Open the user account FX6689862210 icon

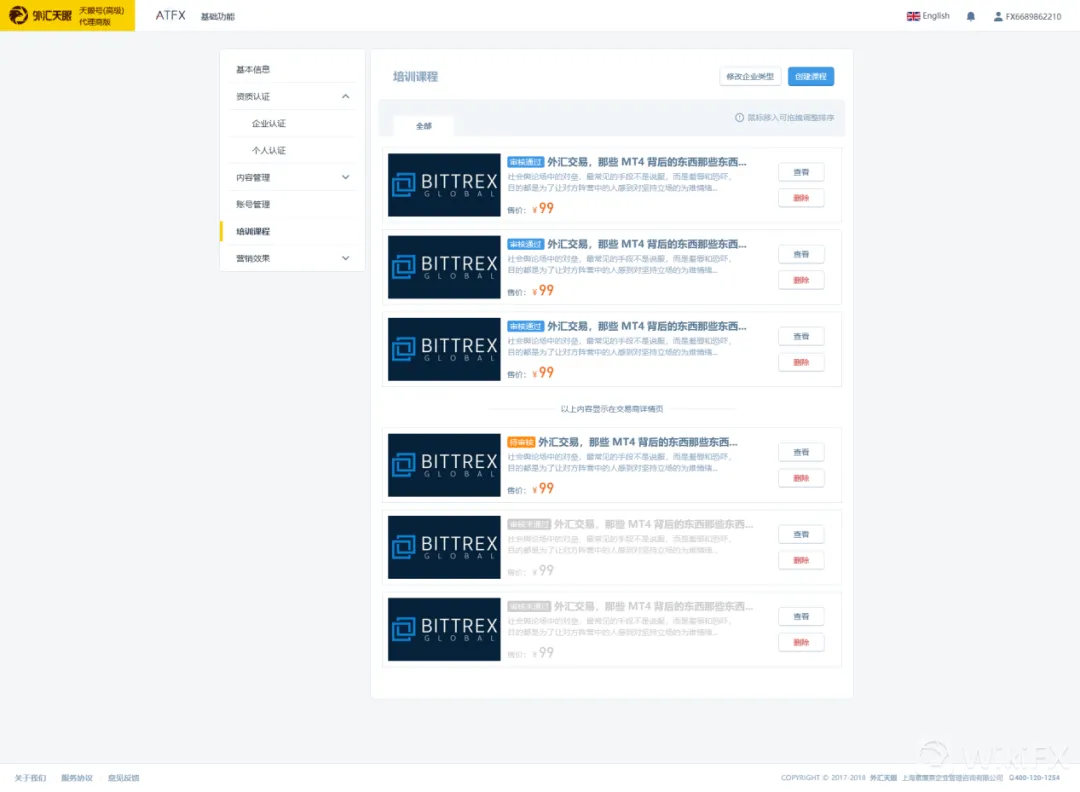998,17
